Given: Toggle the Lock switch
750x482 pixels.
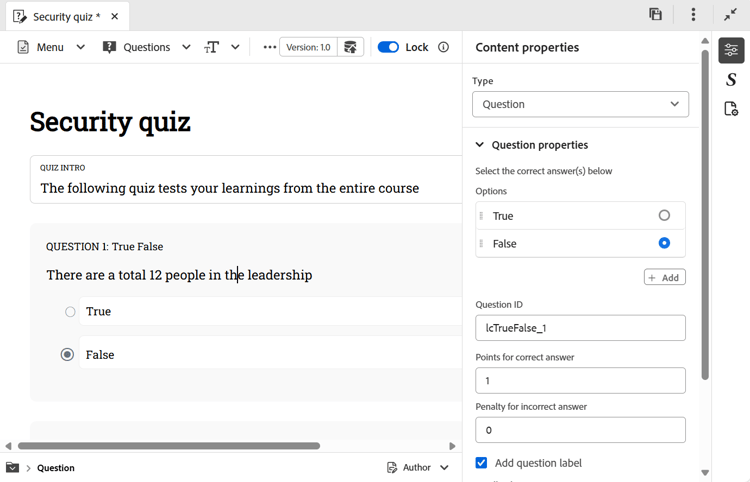Looking at the screenshot, I should tap(388, 47).
